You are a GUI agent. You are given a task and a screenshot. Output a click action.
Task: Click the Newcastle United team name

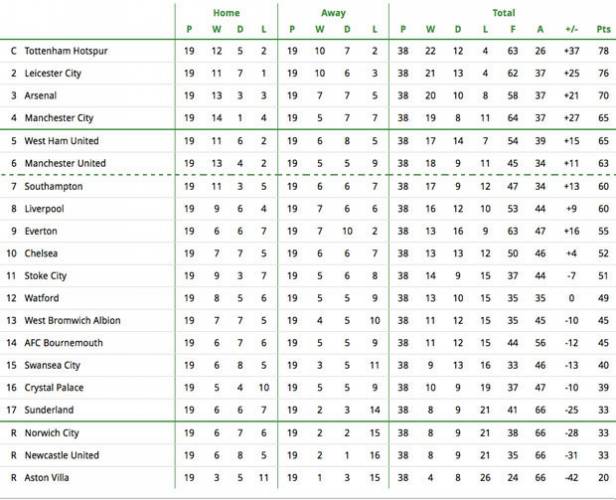[62, 456]
